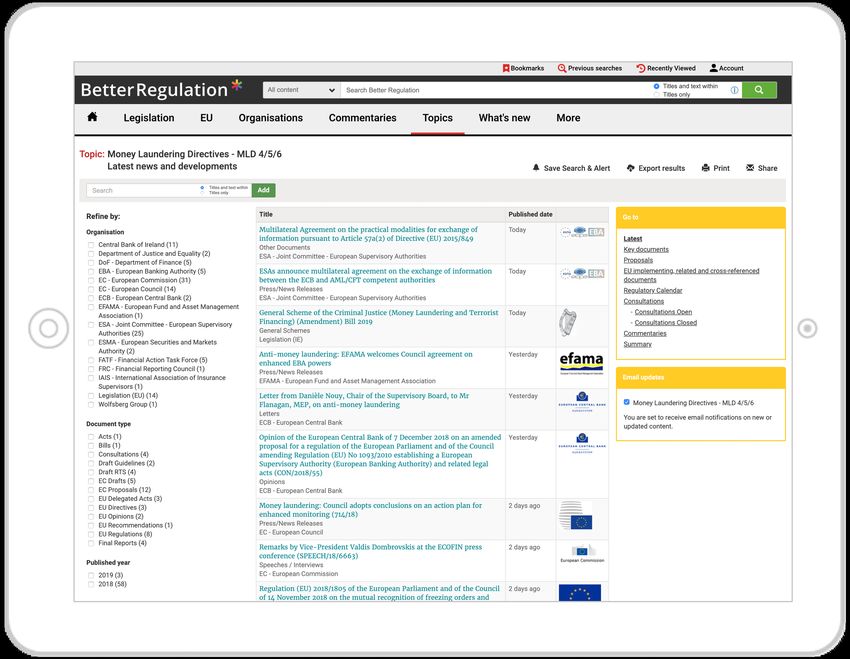Check the 2019 (3) published year
This screenshot has width=850, height=659.
pos(91,576)
